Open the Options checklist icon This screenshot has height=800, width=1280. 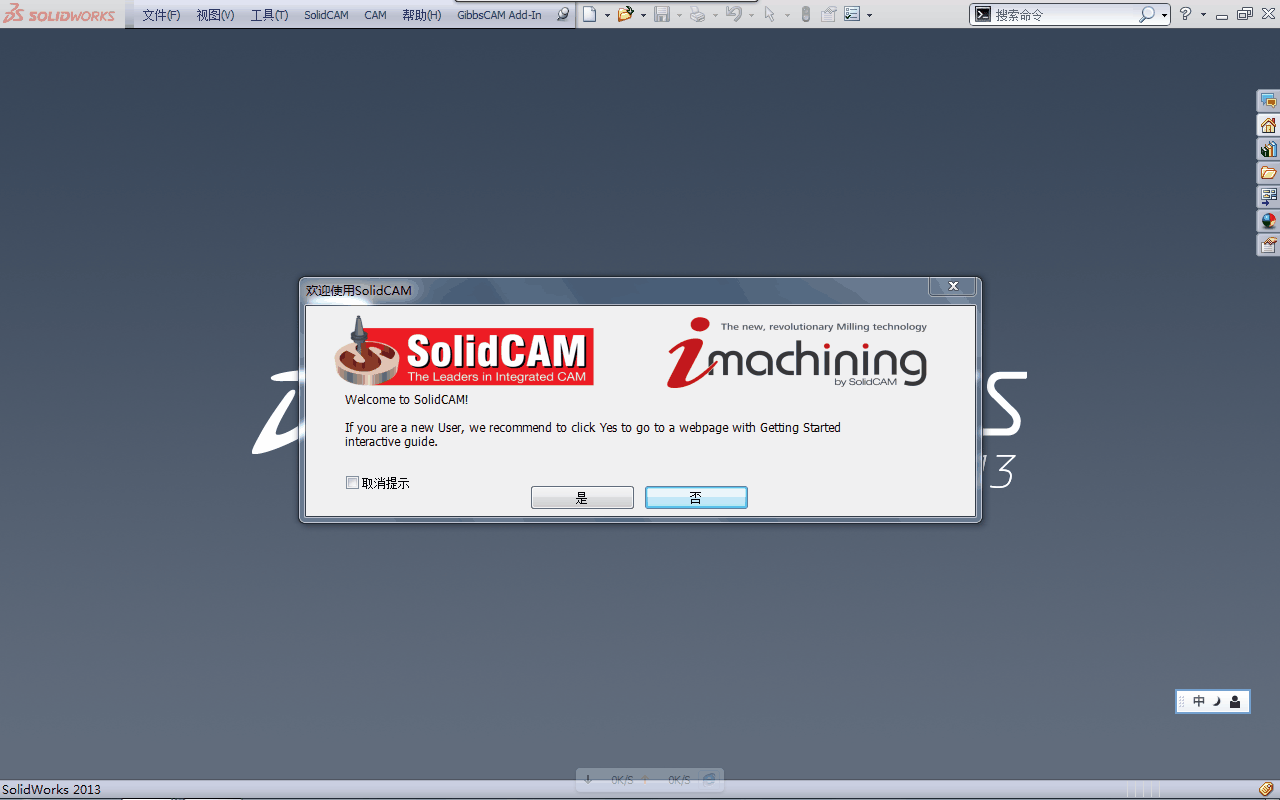coord(852,14)
